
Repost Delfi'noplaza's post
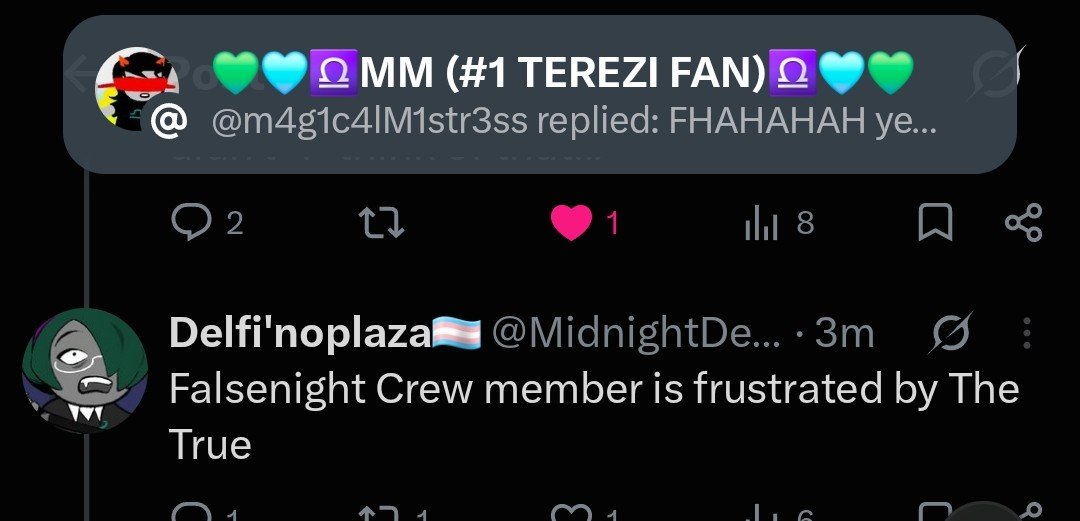393,513
